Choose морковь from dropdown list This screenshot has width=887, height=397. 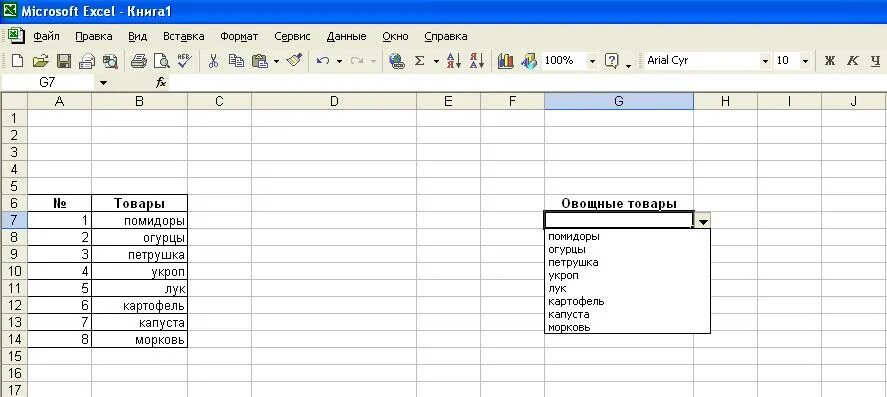pos(627,327)
